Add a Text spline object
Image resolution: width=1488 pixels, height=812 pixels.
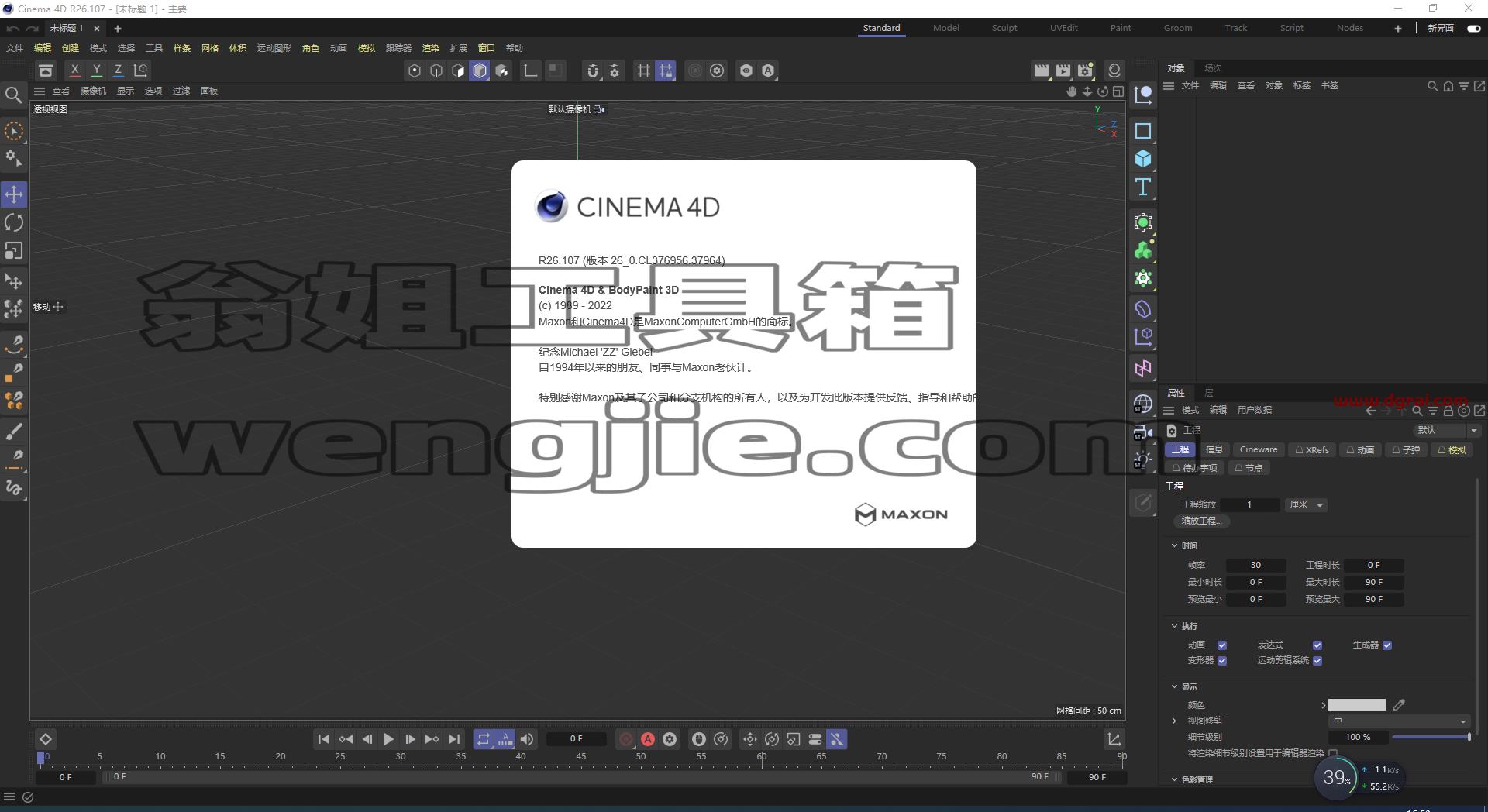(x=1143, y=187)
